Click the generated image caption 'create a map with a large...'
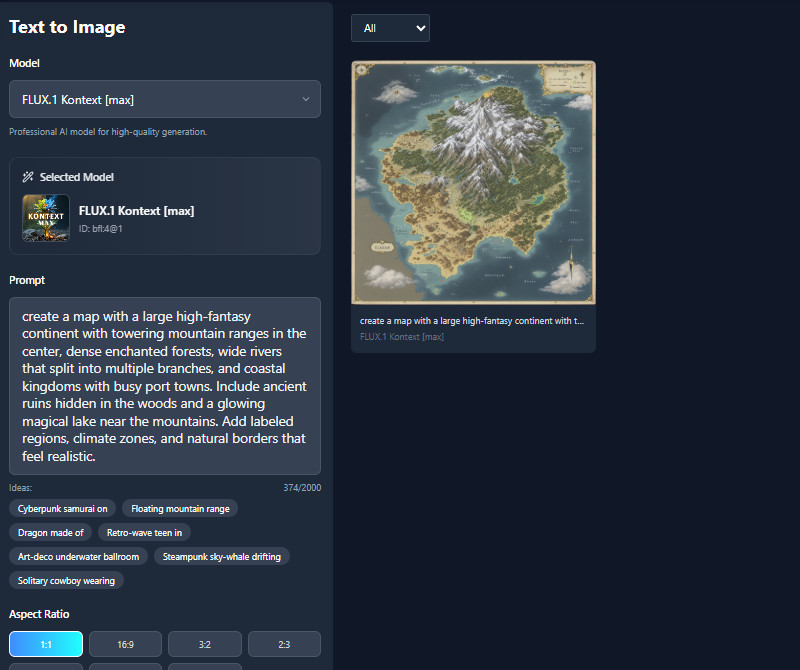The height and width of the screenshot is (670, 800). [472, 321]
